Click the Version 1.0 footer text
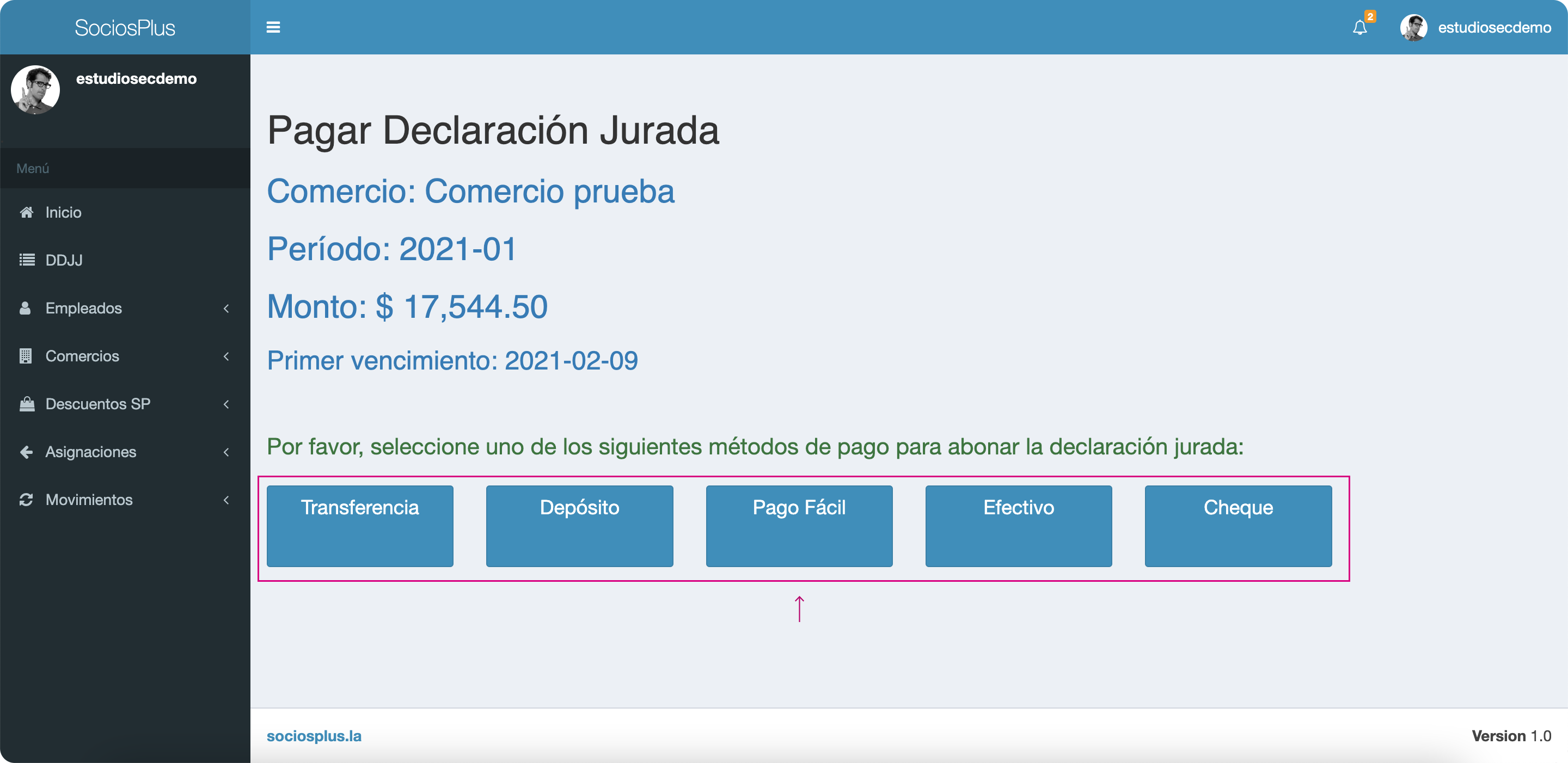 coord(1511,736)
